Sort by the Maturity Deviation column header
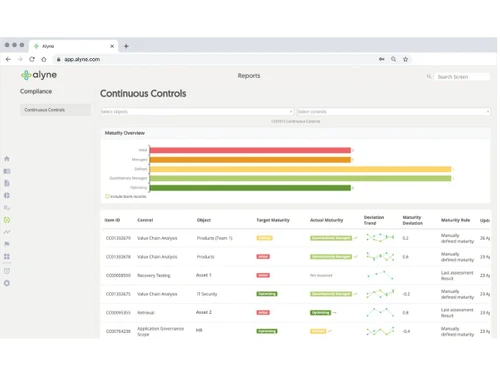Screen dimensions: 500x375 pyautogui.click(x=412, y=220)
